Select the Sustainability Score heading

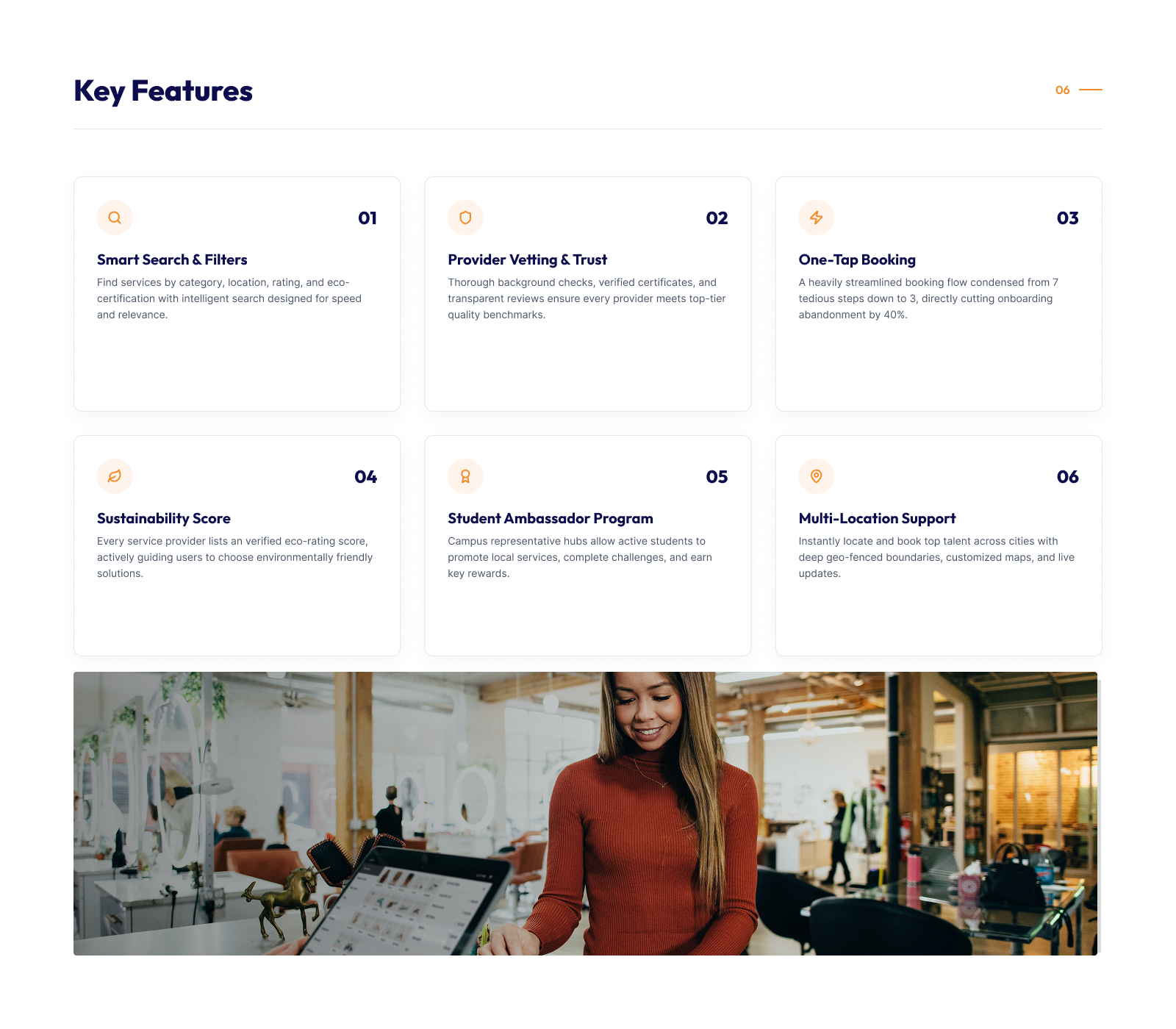point(164,518)
